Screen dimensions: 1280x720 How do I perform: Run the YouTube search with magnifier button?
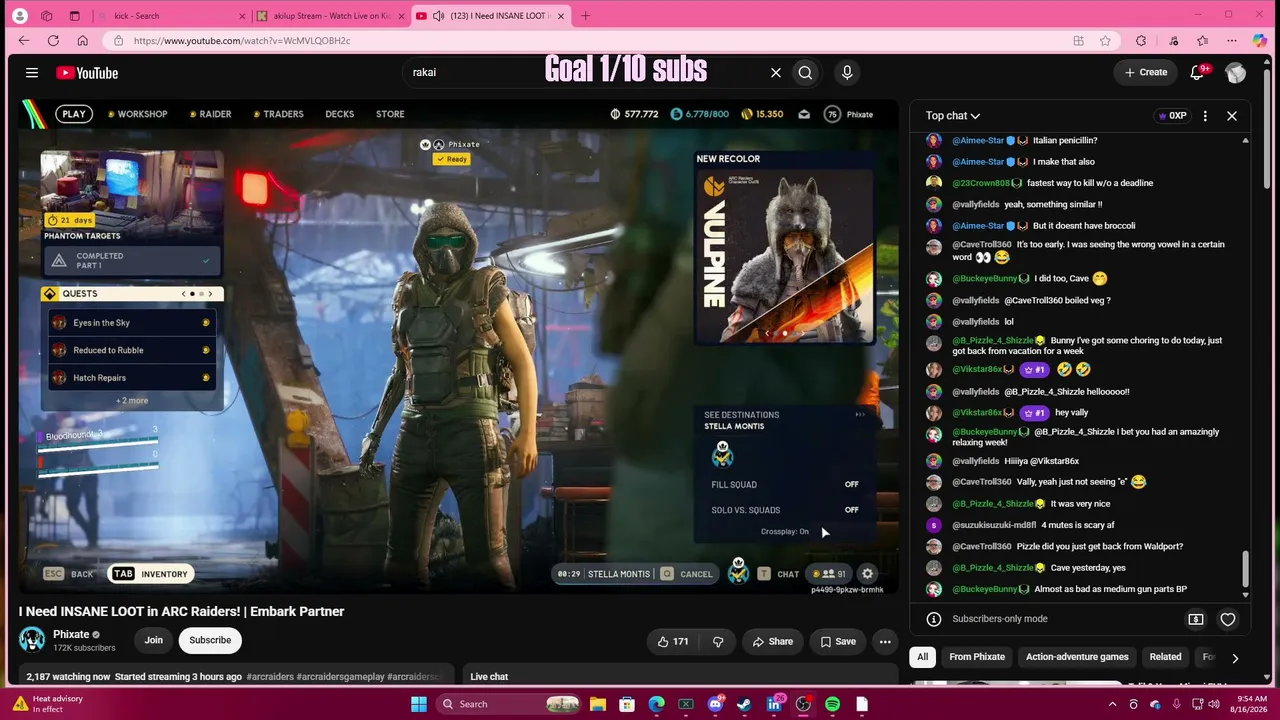[x=805, y=72]
